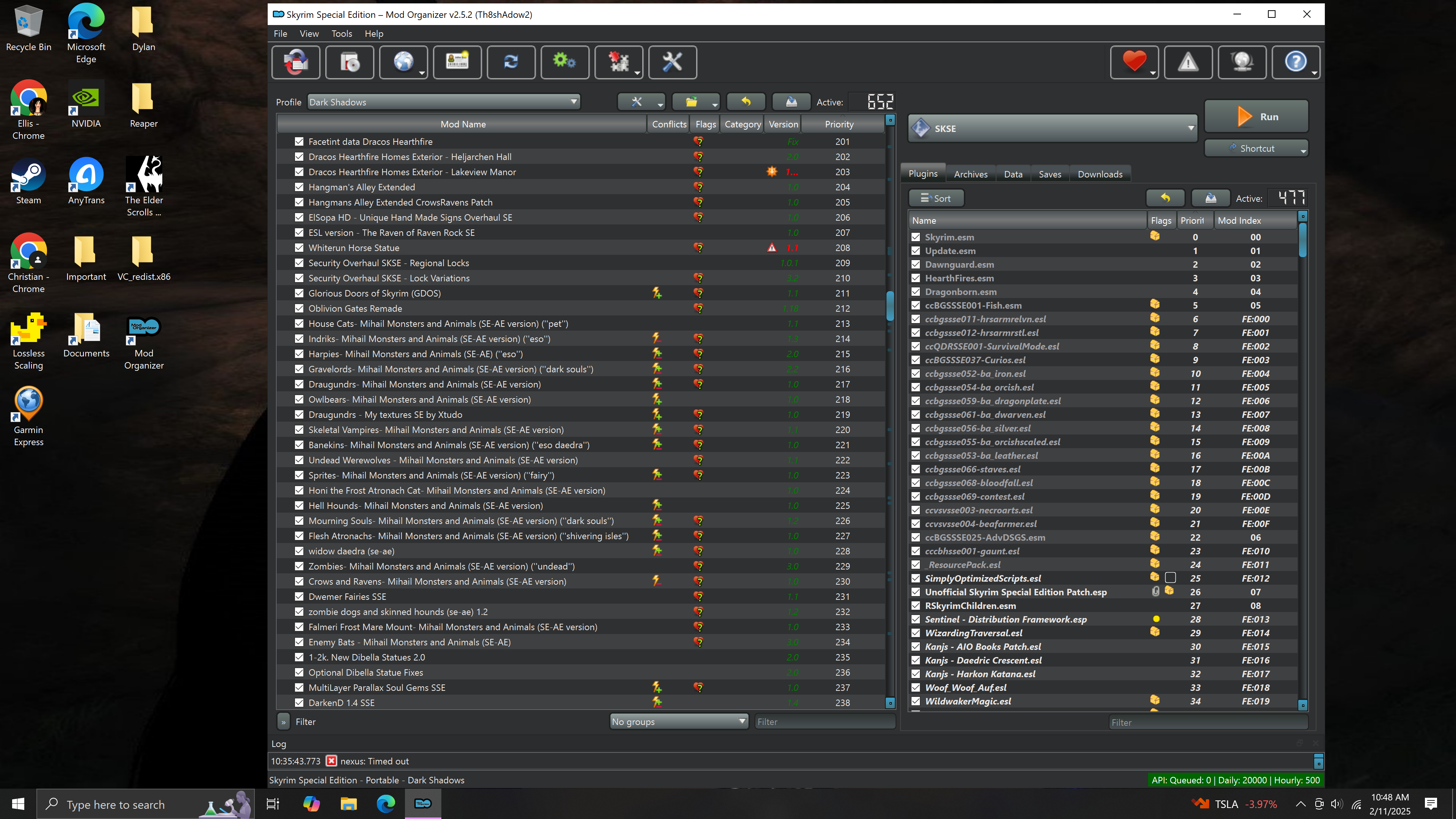Click the error icon in the log entry

[332, 761]
